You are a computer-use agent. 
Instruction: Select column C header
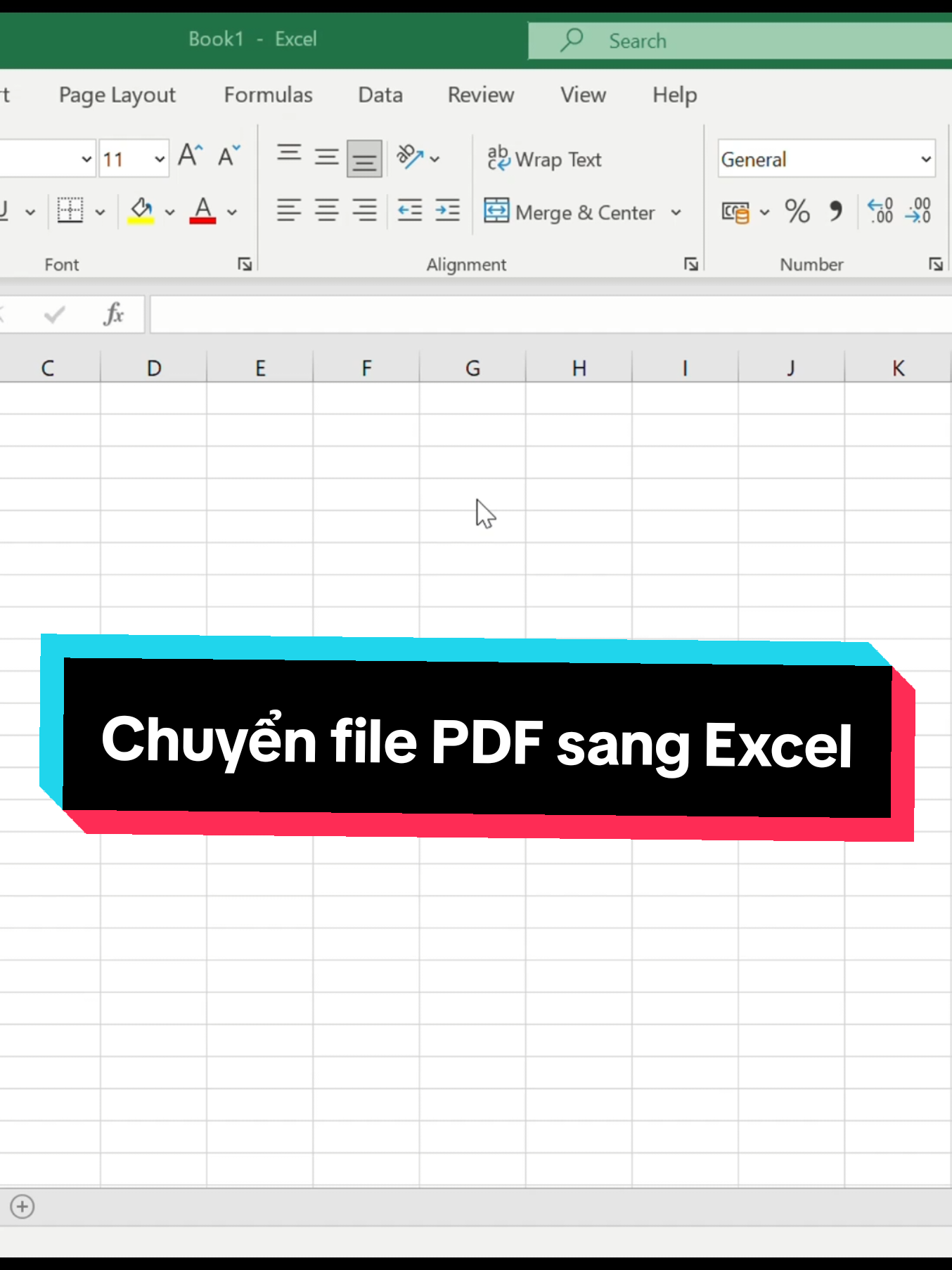48,368
